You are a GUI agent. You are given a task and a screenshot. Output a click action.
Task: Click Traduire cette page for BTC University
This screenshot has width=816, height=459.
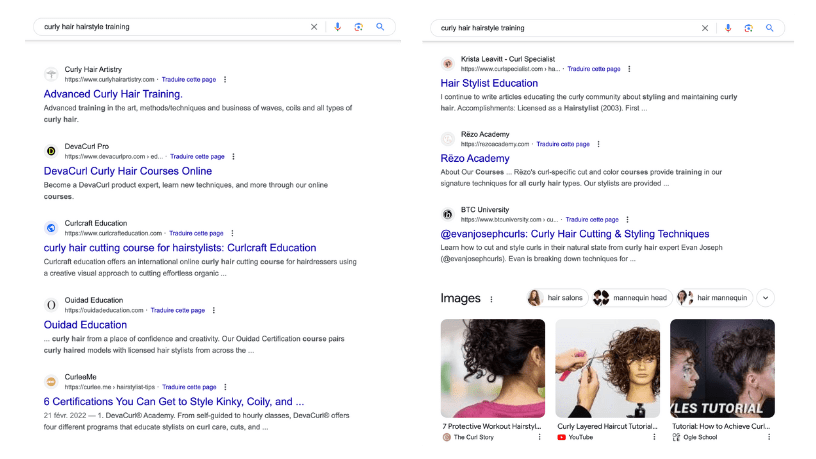(592, 220)
